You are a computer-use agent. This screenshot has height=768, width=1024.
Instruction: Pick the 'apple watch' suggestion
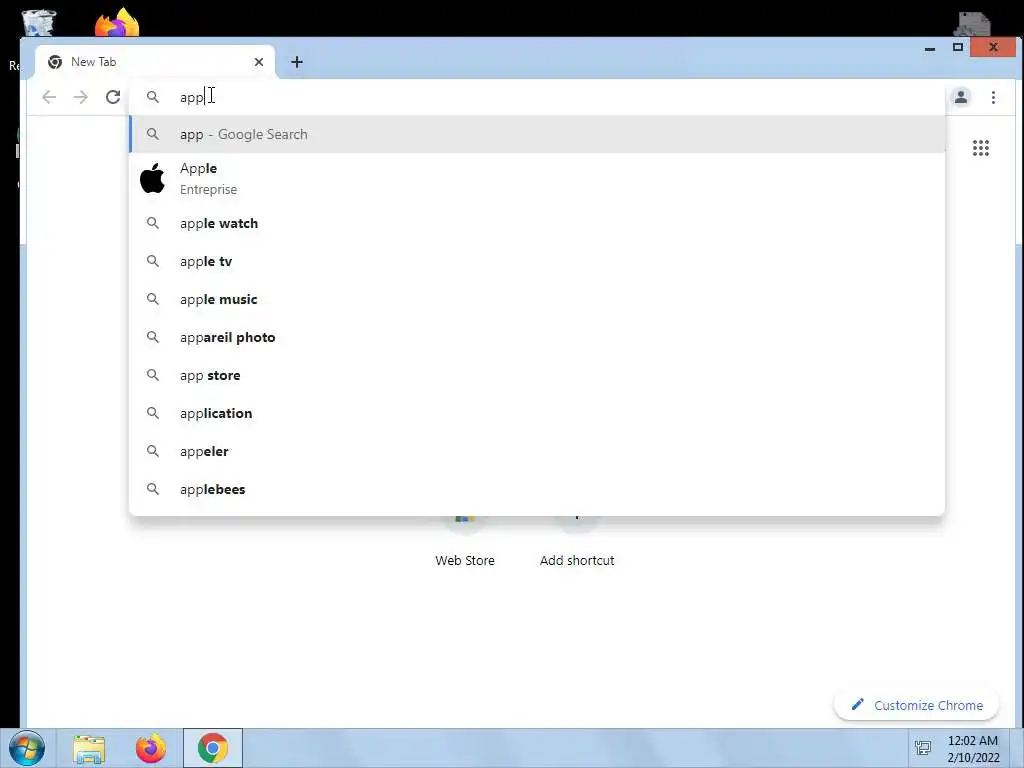537,223
